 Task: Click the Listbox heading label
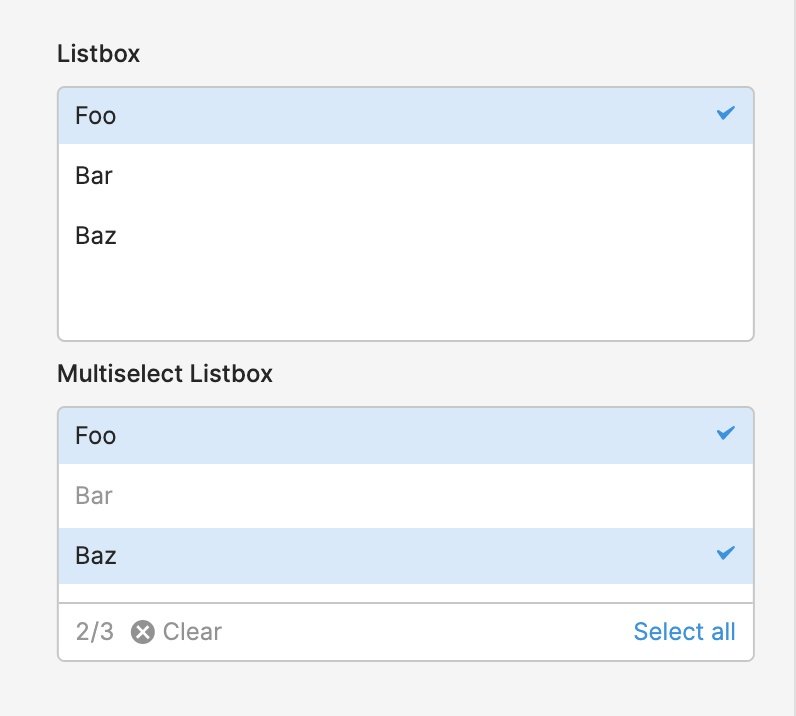[98, 54]
